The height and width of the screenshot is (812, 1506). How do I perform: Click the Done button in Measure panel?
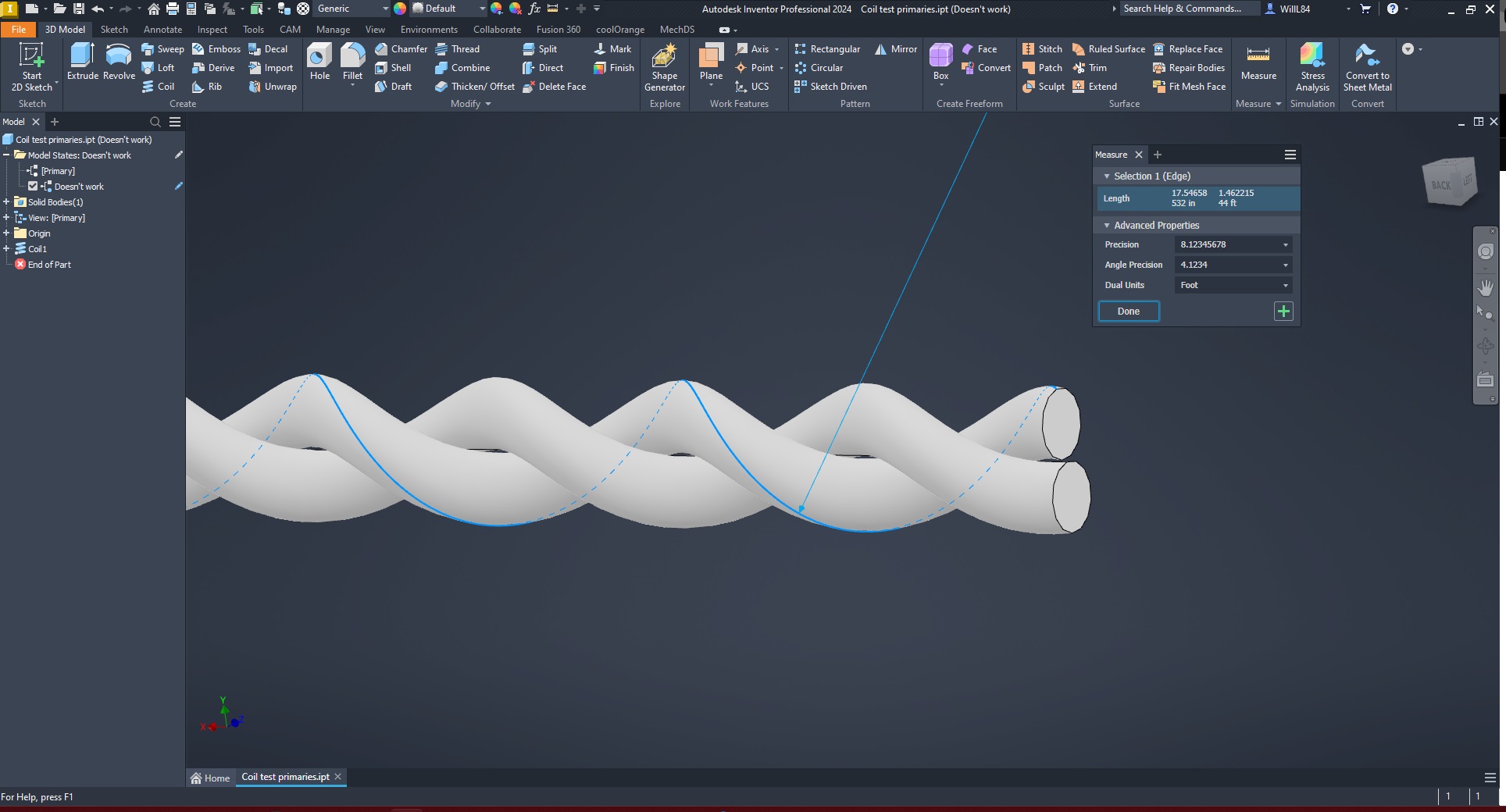pos(1128,311)
